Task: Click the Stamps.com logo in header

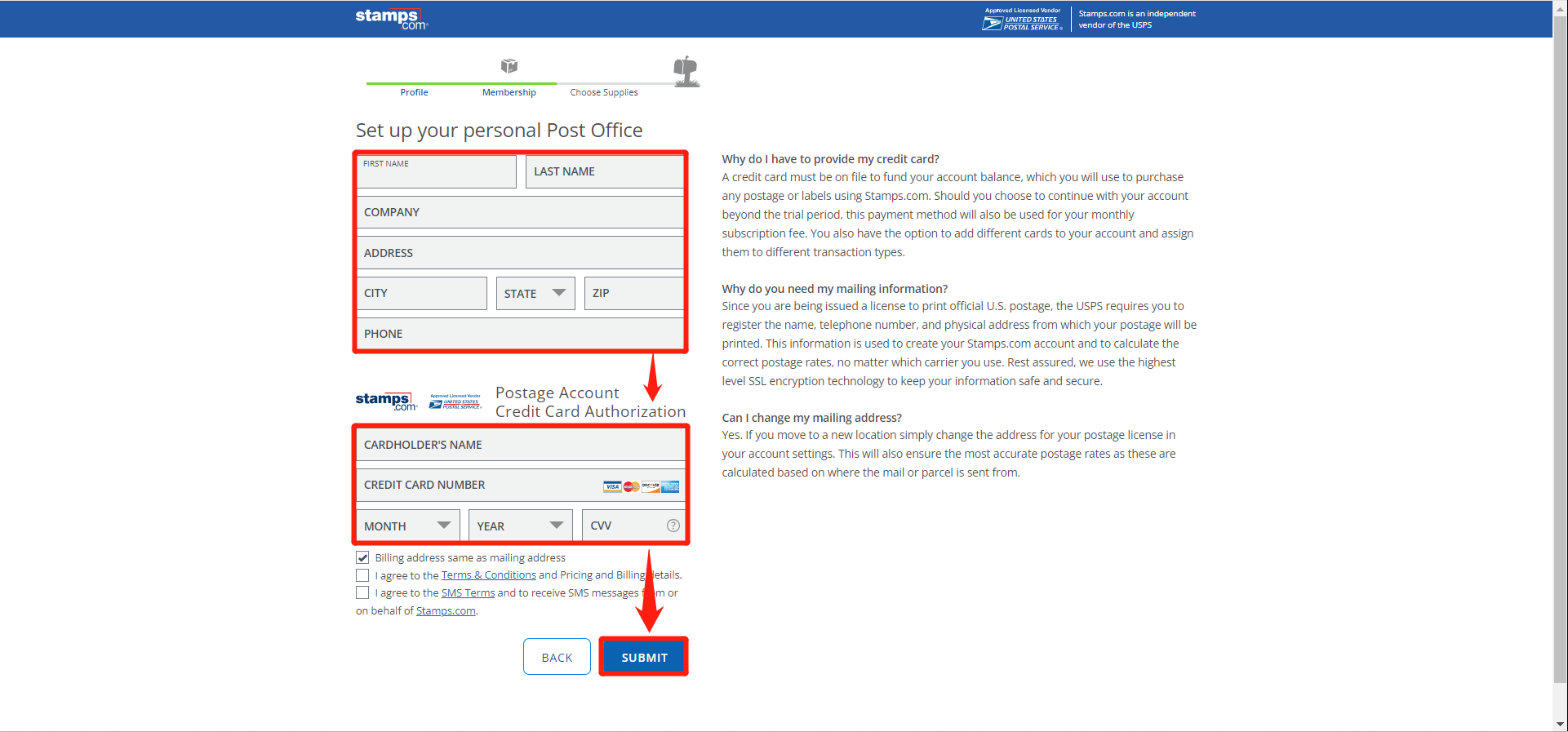Action: tap(391, 18)
